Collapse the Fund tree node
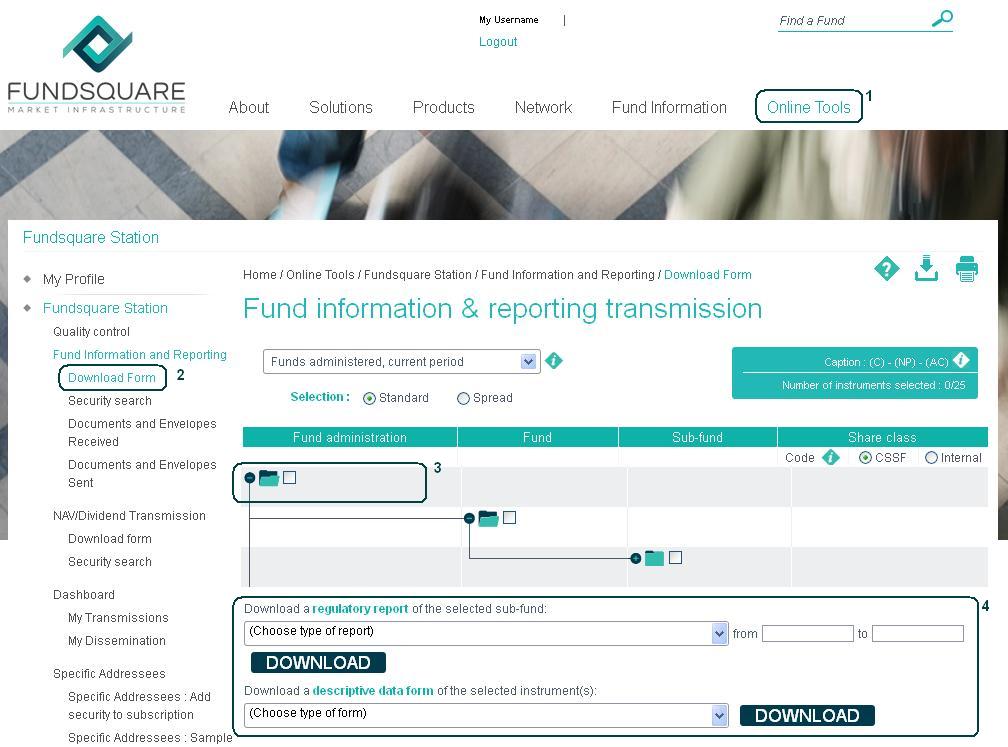The width and height of the screenshot is (1008, 747). coord(469,518)
